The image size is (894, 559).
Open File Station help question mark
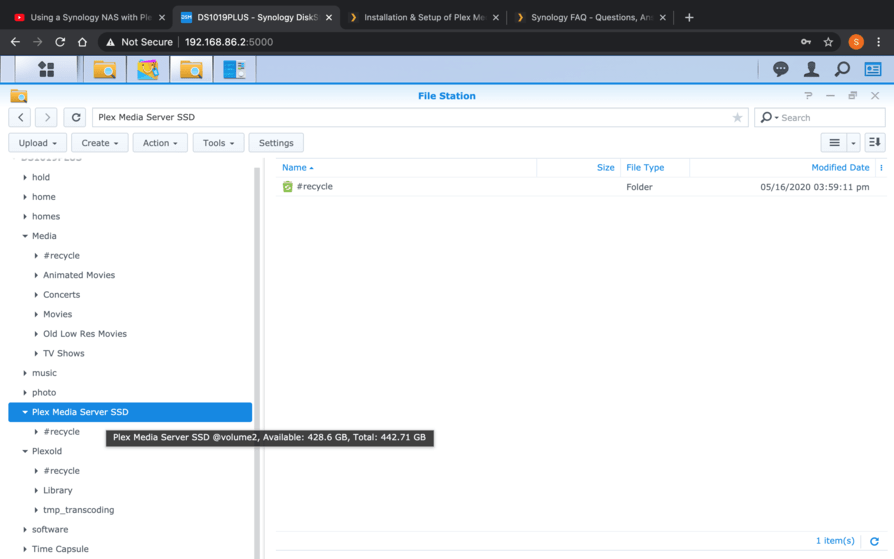tap(808, 96)
